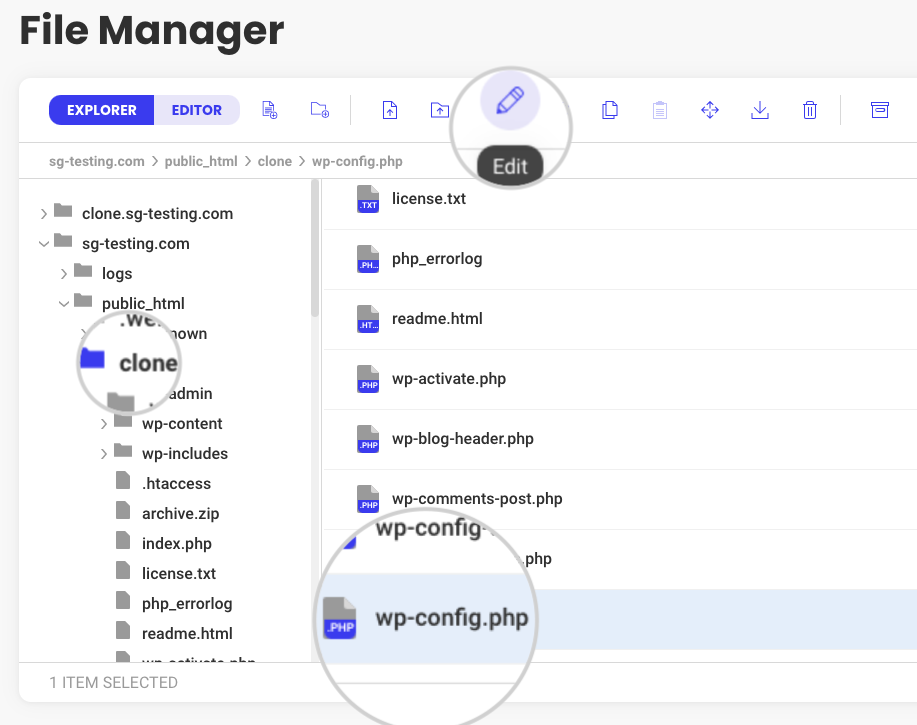Click the Download icon
Image resolution: width=917 pixels, height=725 pixels.
[760, 110]
